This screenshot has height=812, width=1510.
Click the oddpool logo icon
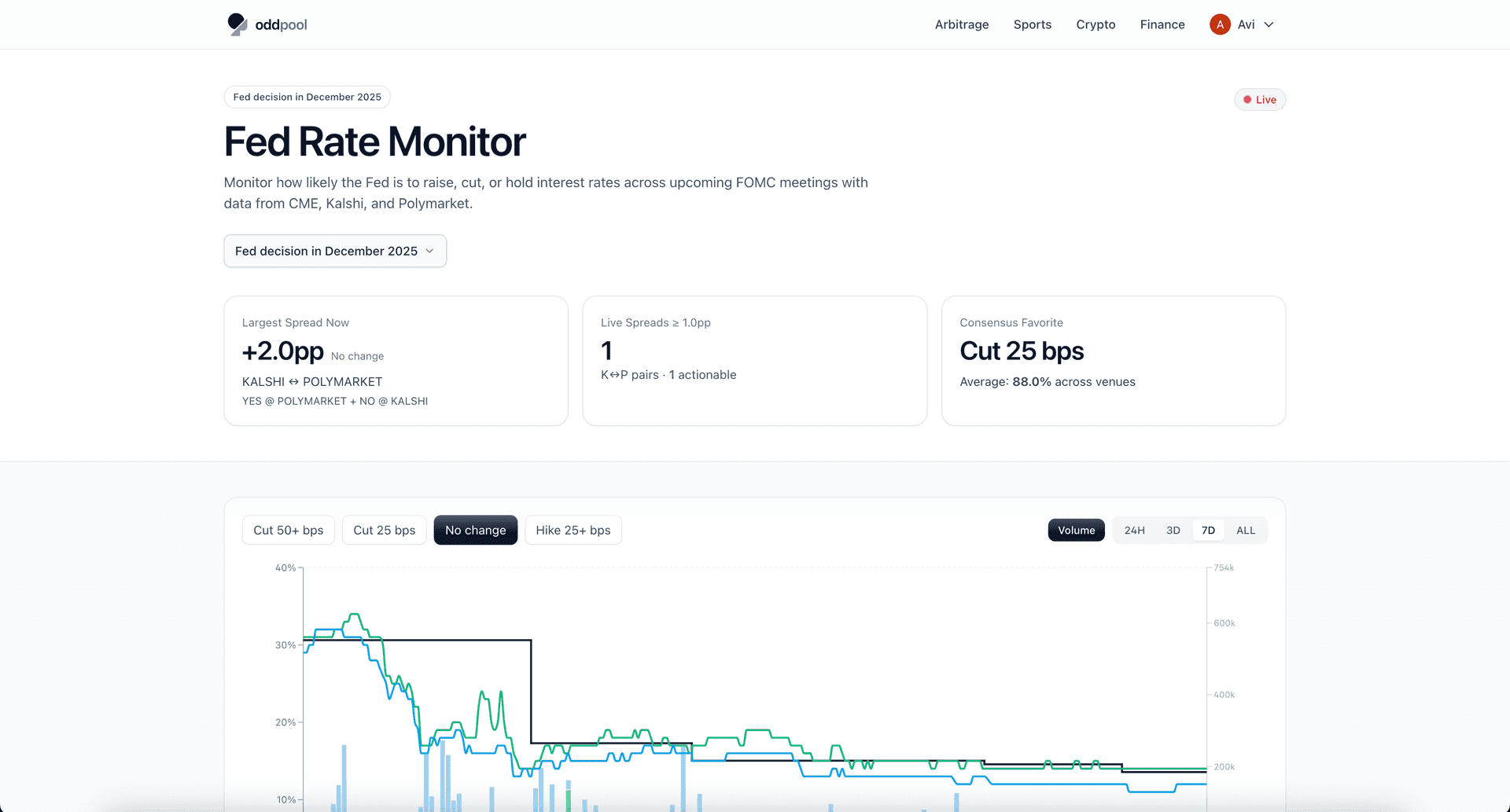point(237,24)
